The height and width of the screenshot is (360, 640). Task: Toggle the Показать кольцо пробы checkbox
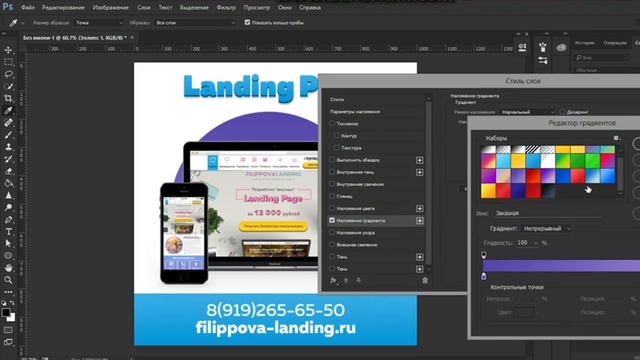click(x=247, y=22)
